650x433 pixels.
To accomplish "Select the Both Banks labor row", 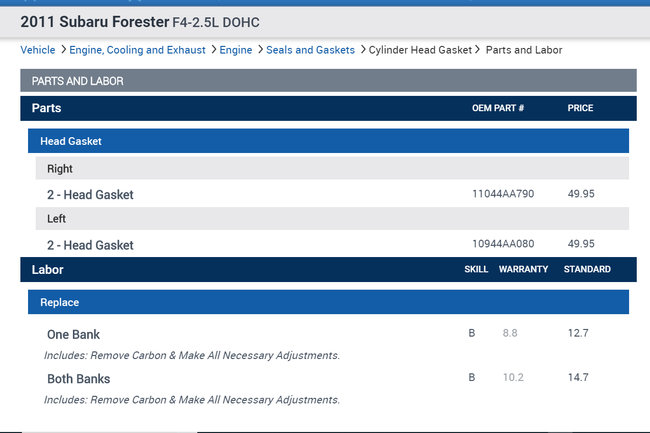I will (x=79, y=379).
